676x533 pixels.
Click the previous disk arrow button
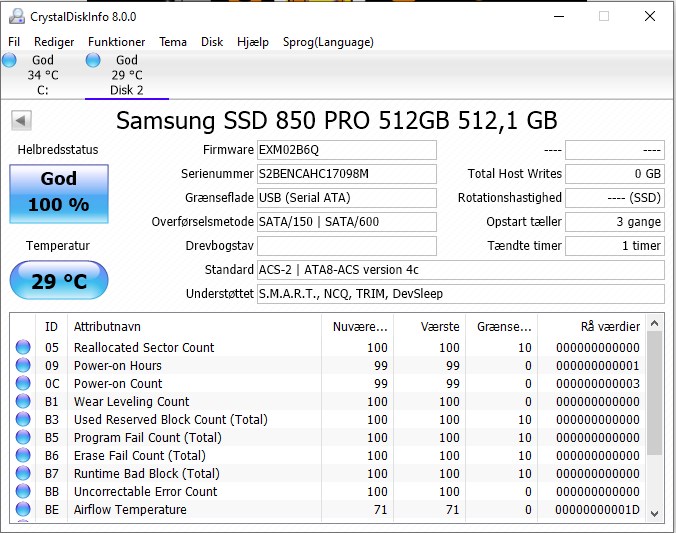[21, 120]
